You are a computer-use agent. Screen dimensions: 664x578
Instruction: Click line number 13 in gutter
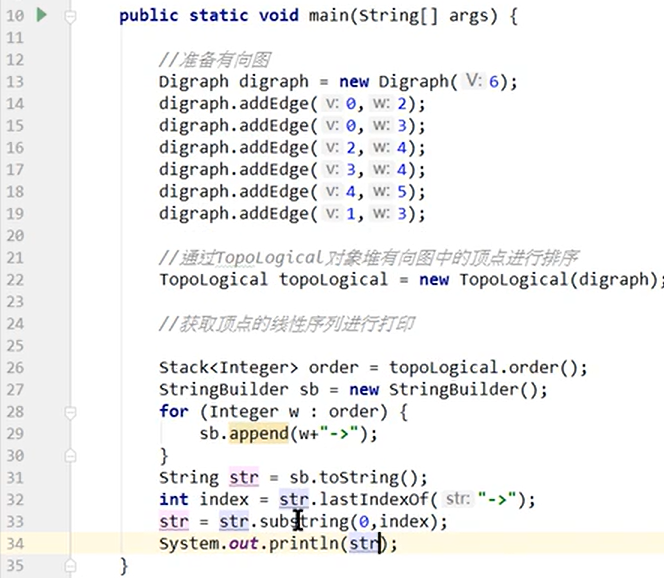pyautogui.click(x=15, y=82)
